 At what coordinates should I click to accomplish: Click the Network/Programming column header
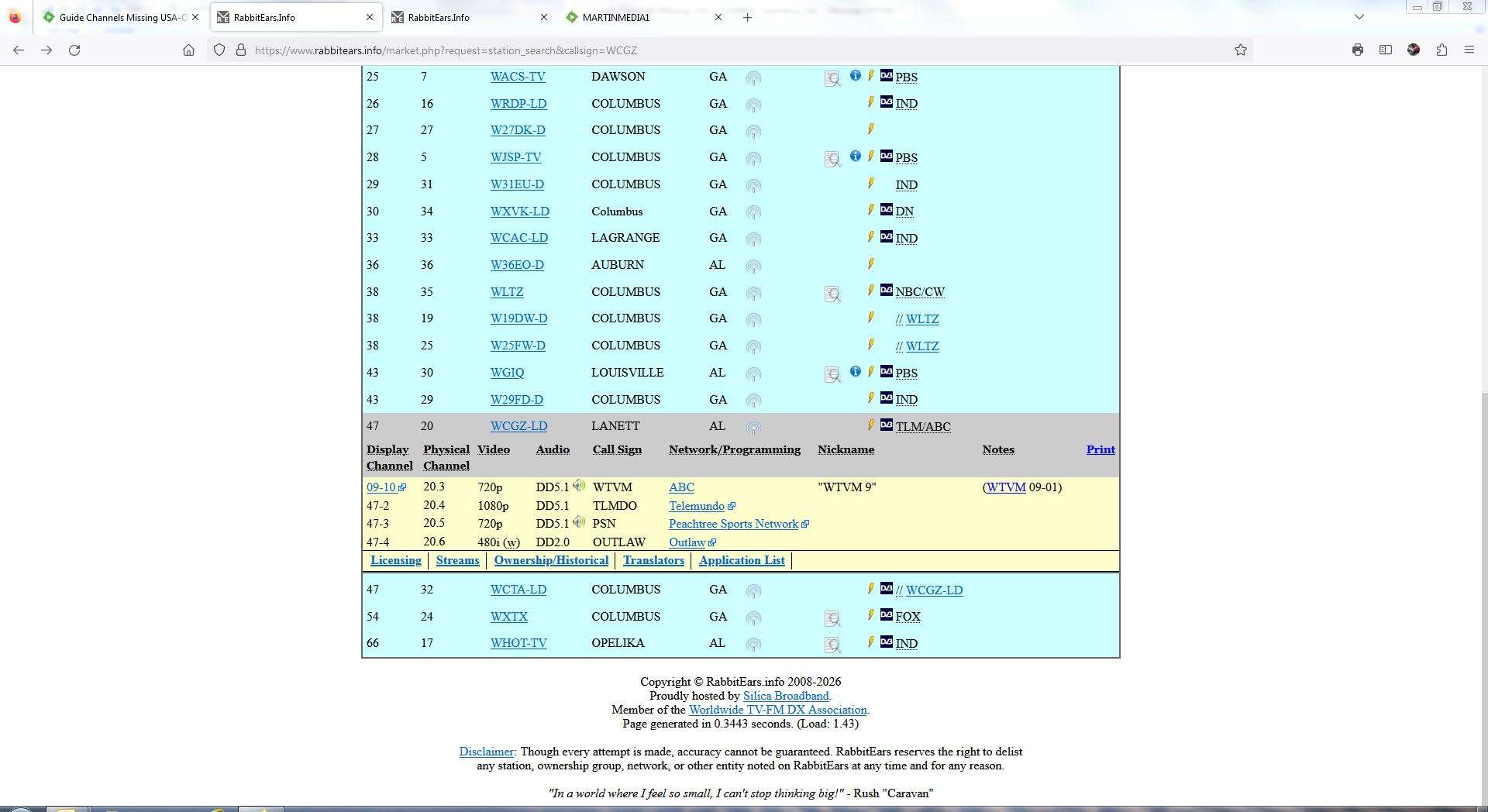coord(735,449)
